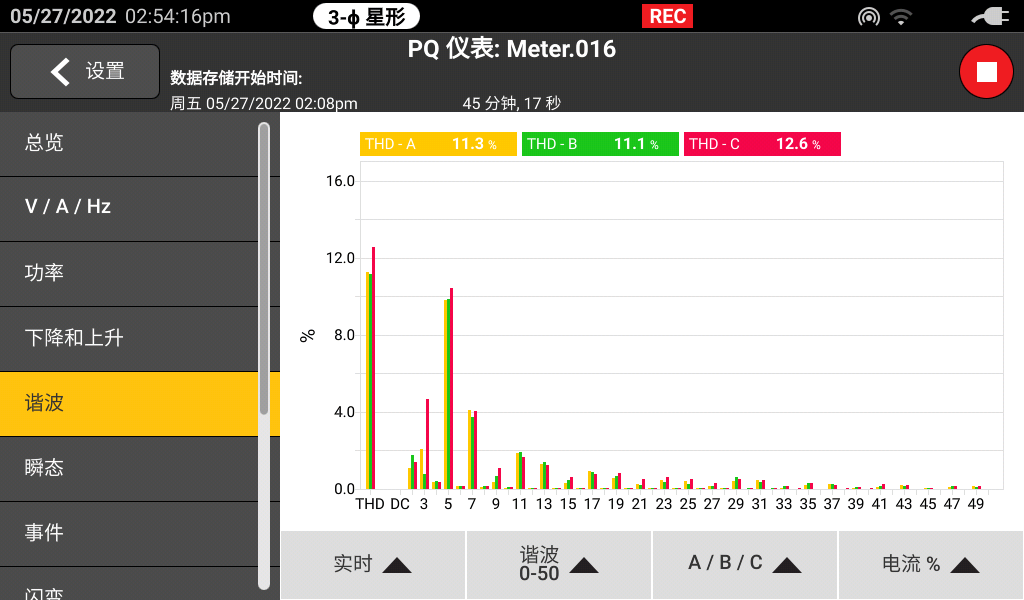Tap the 16.0 y-axis value
This screenshot has height=600, width=1024.
340,181
